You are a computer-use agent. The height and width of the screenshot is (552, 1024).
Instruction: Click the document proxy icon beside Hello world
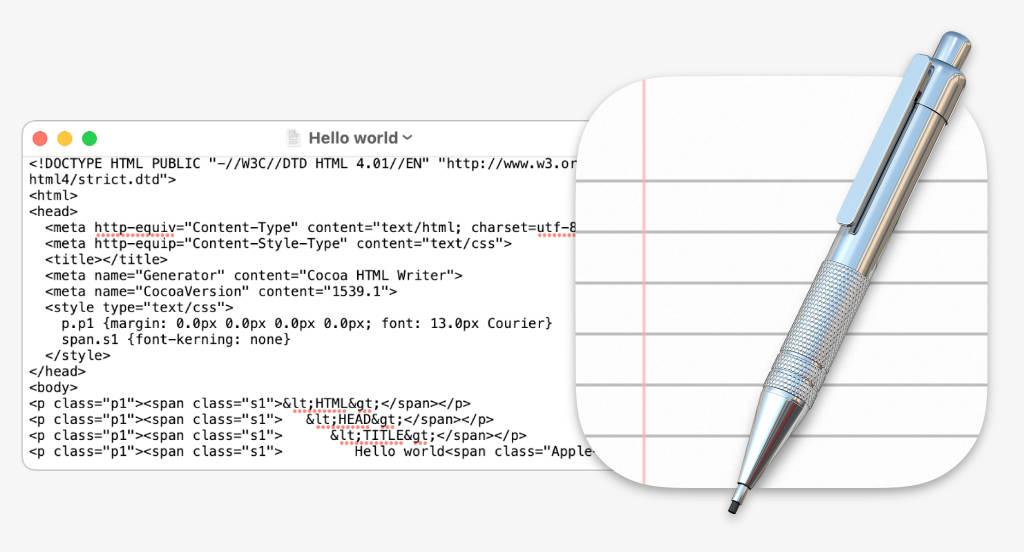click(x=294, y=138)
